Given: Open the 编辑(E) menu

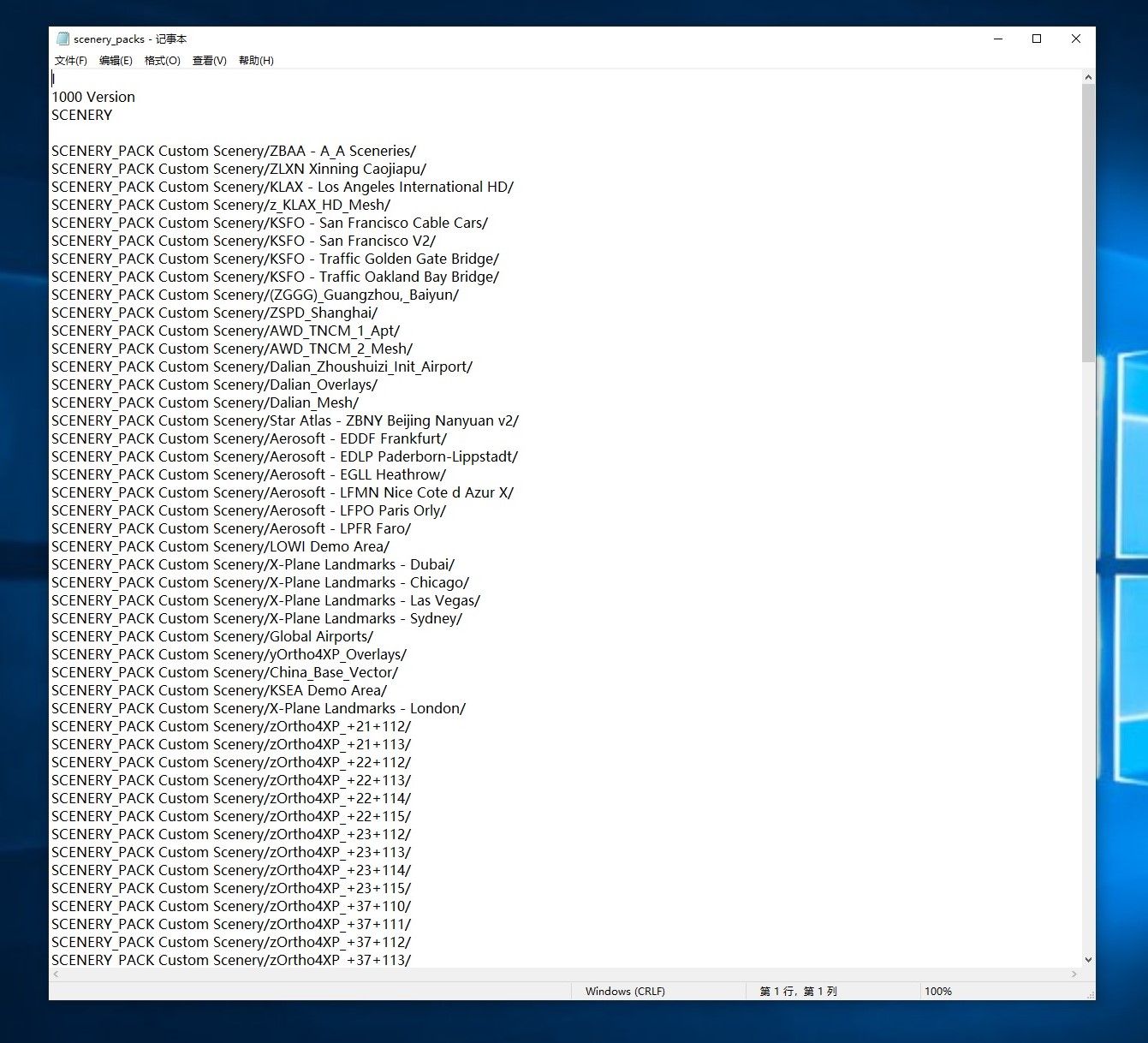Looking at the screenshot, I should pos(116,60).
